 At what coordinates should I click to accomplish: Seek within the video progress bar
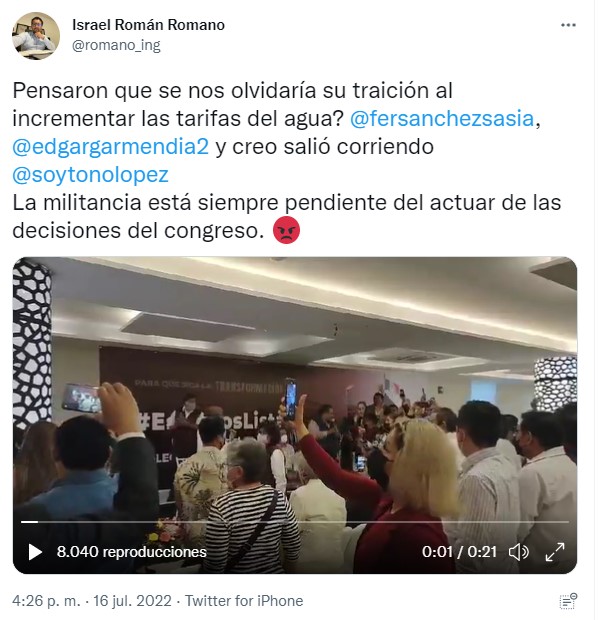click(x=295, y=522)
